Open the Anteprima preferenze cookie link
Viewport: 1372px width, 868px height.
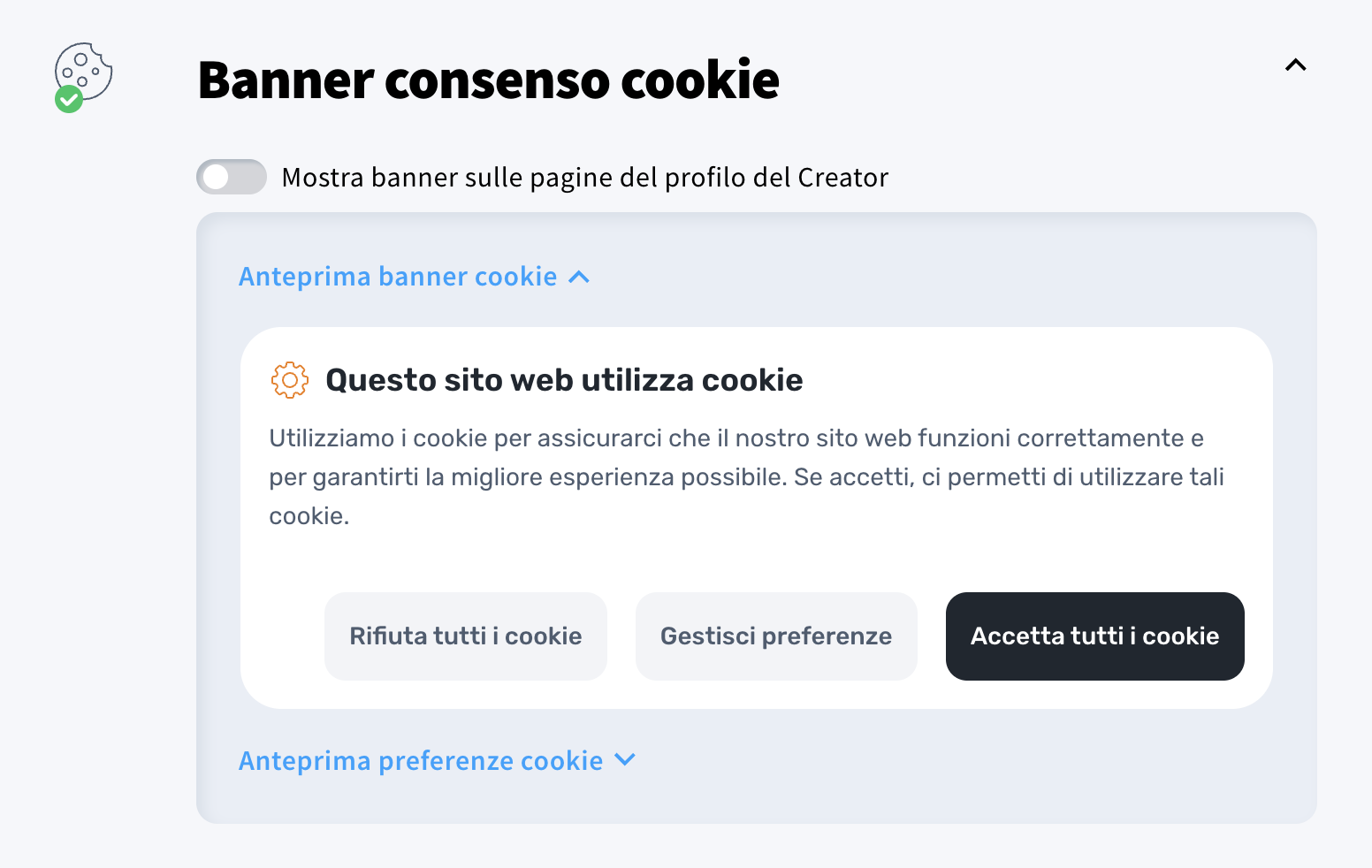point(421,761)
